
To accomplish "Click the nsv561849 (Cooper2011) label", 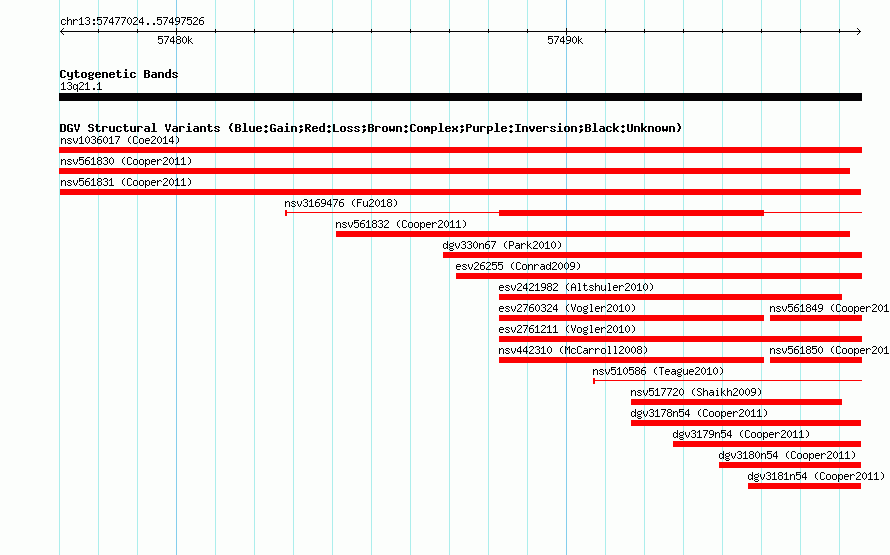I will pyautogui.click(x=829, y=308).
